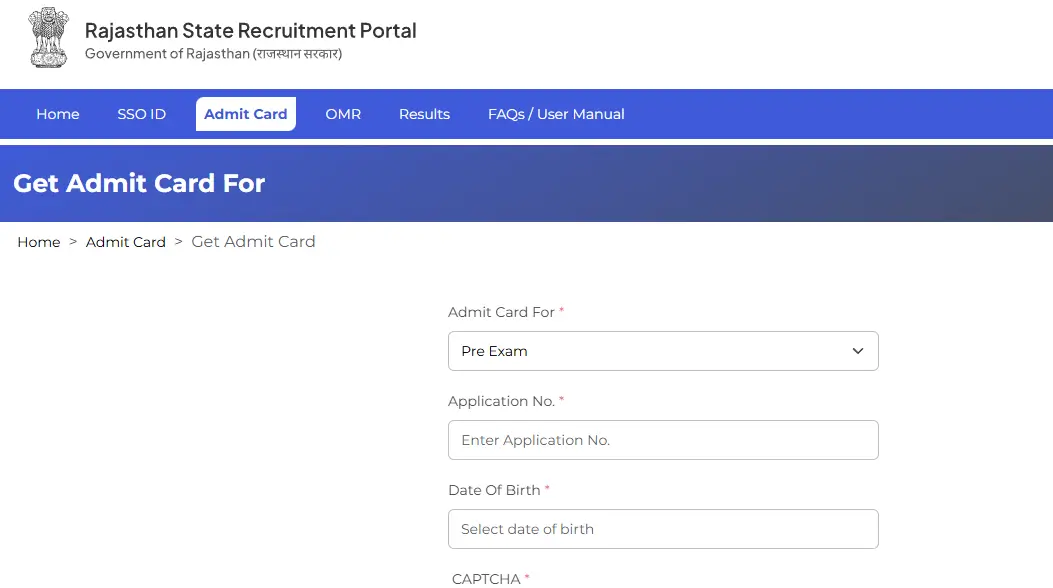Expand the Admit Card For dropdown

[x=663, y=351]
